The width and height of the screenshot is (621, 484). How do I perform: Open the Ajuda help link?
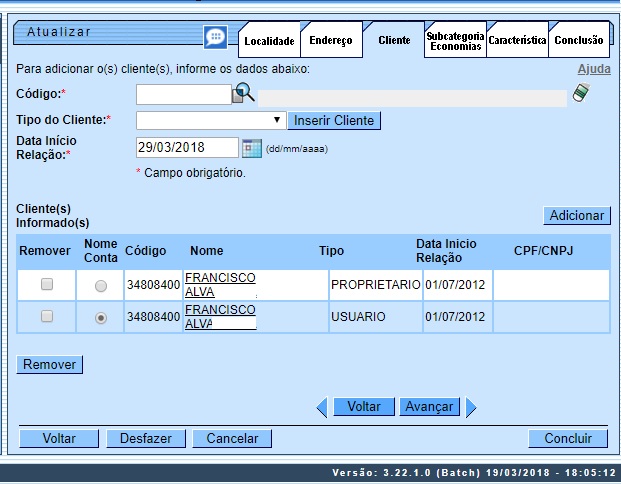[x=594, y=69]
